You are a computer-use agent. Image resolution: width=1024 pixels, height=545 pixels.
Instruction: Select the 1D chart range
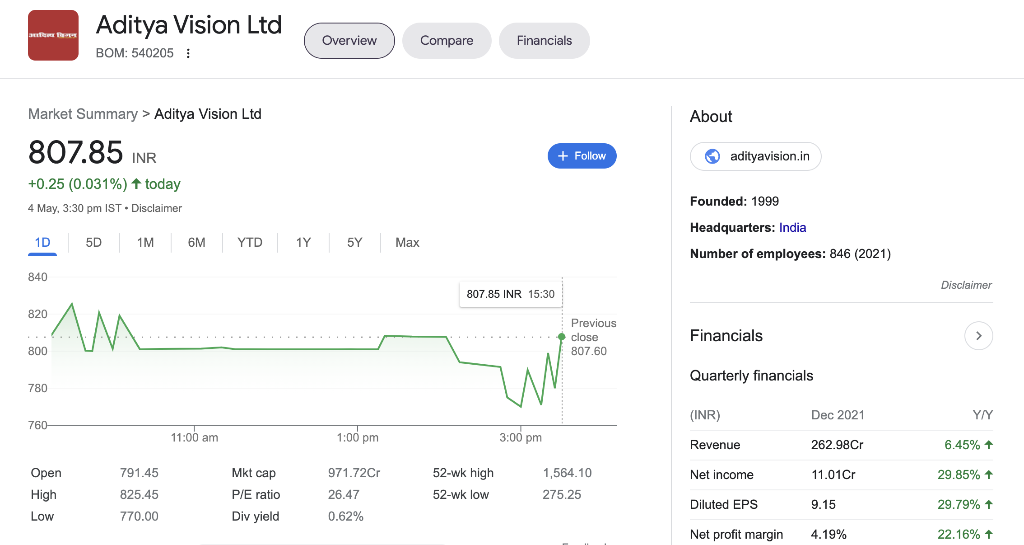tap(42, 243)
